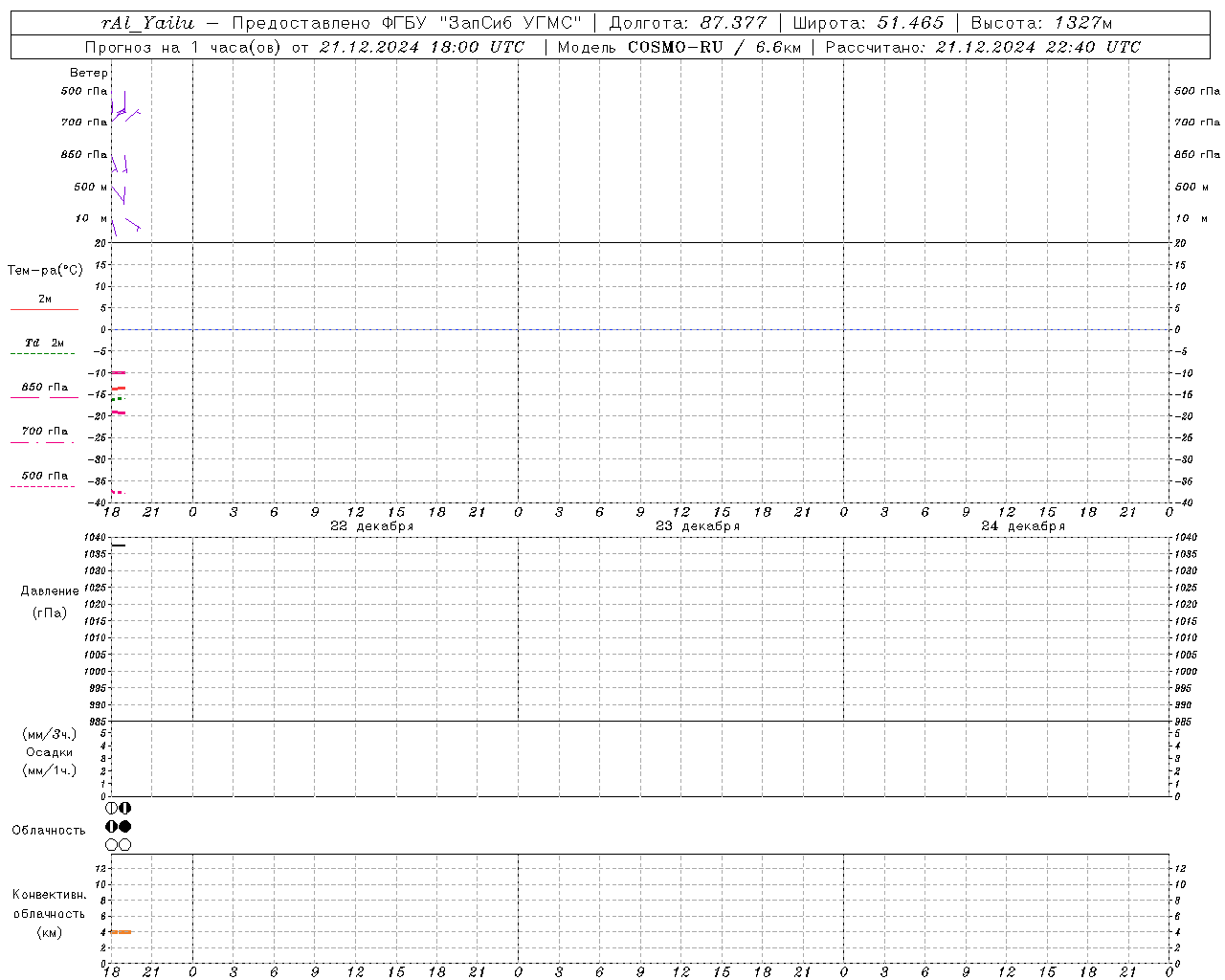This screenshot has height=980, width=1225.
Task: Click the Модель COSMO-RU / 6.6км text
Action: coord(679,47)
